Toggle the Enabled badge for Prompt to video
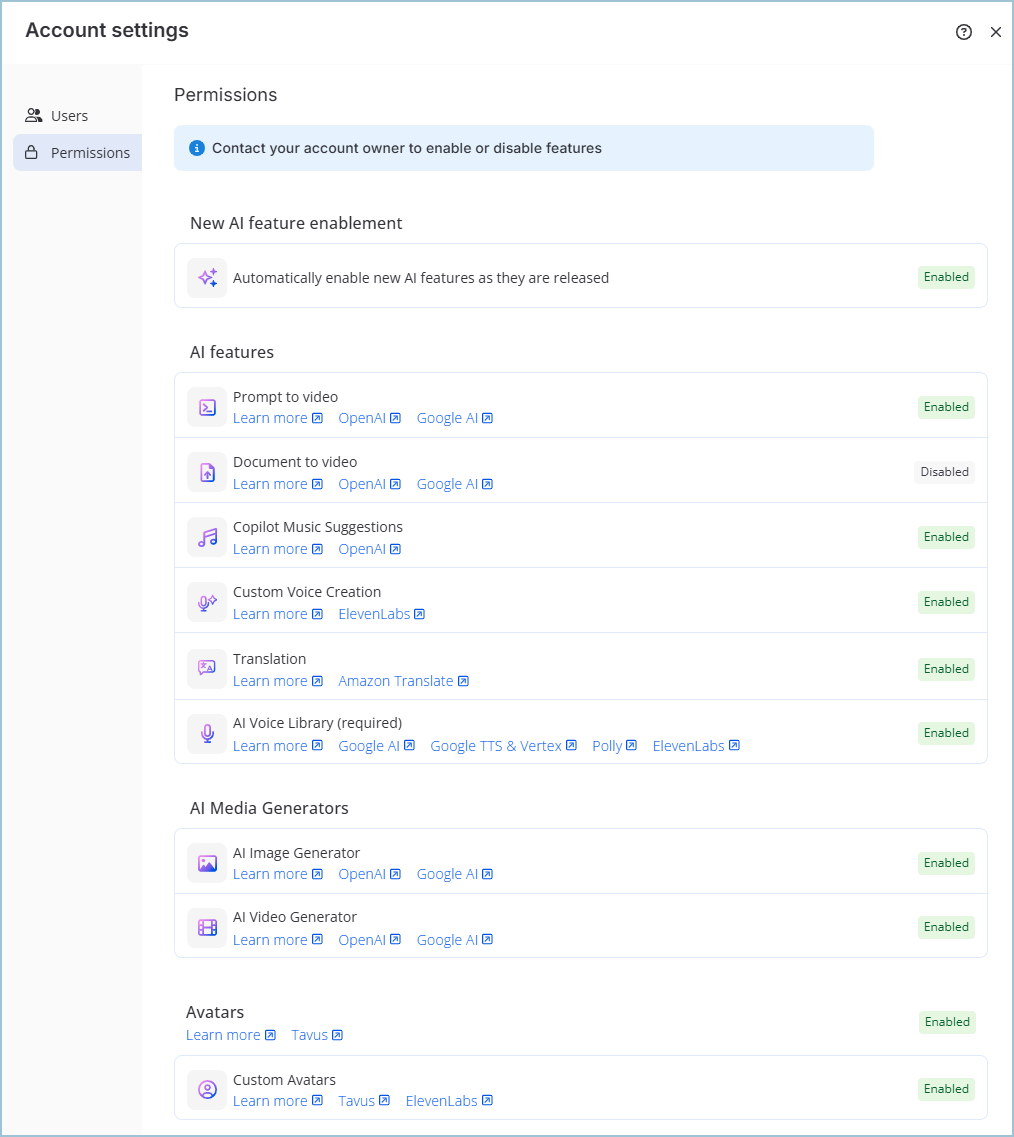The height and width of the screenshot is (1137, 1014). 945,407
